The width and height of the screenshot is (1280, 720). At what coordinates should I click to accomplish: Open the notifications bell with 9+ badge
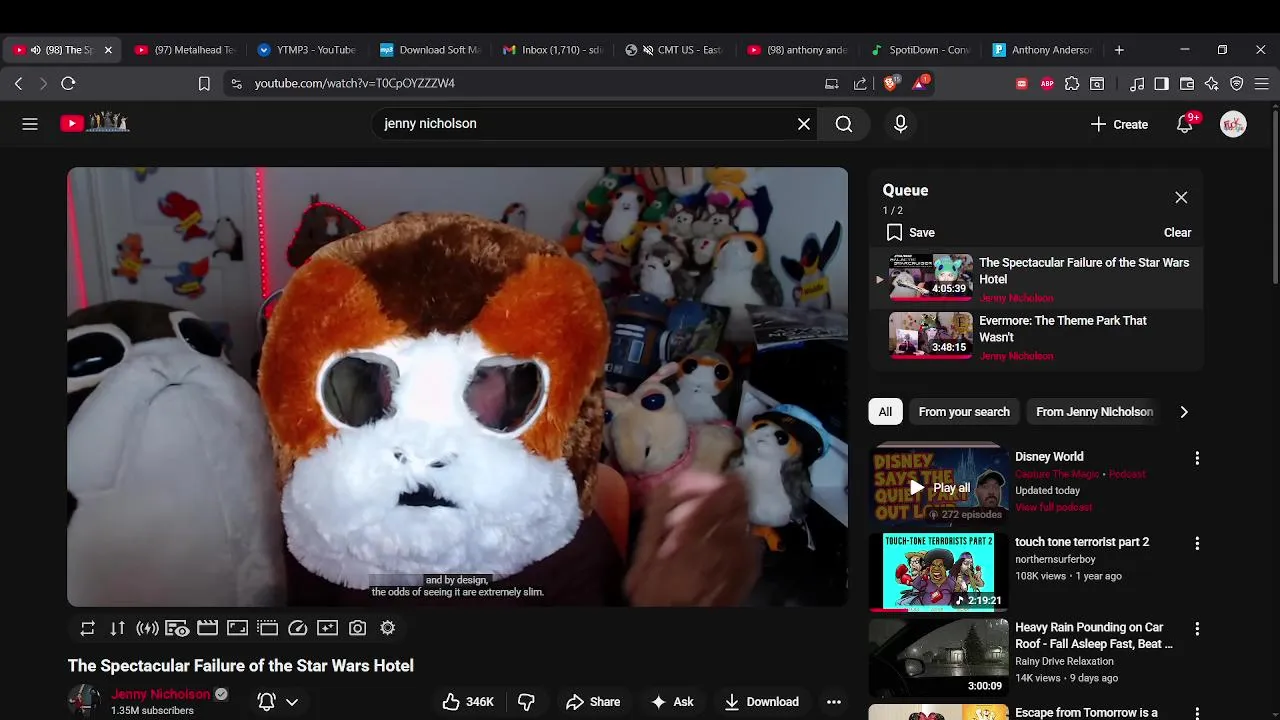(x=1185, y=124)
